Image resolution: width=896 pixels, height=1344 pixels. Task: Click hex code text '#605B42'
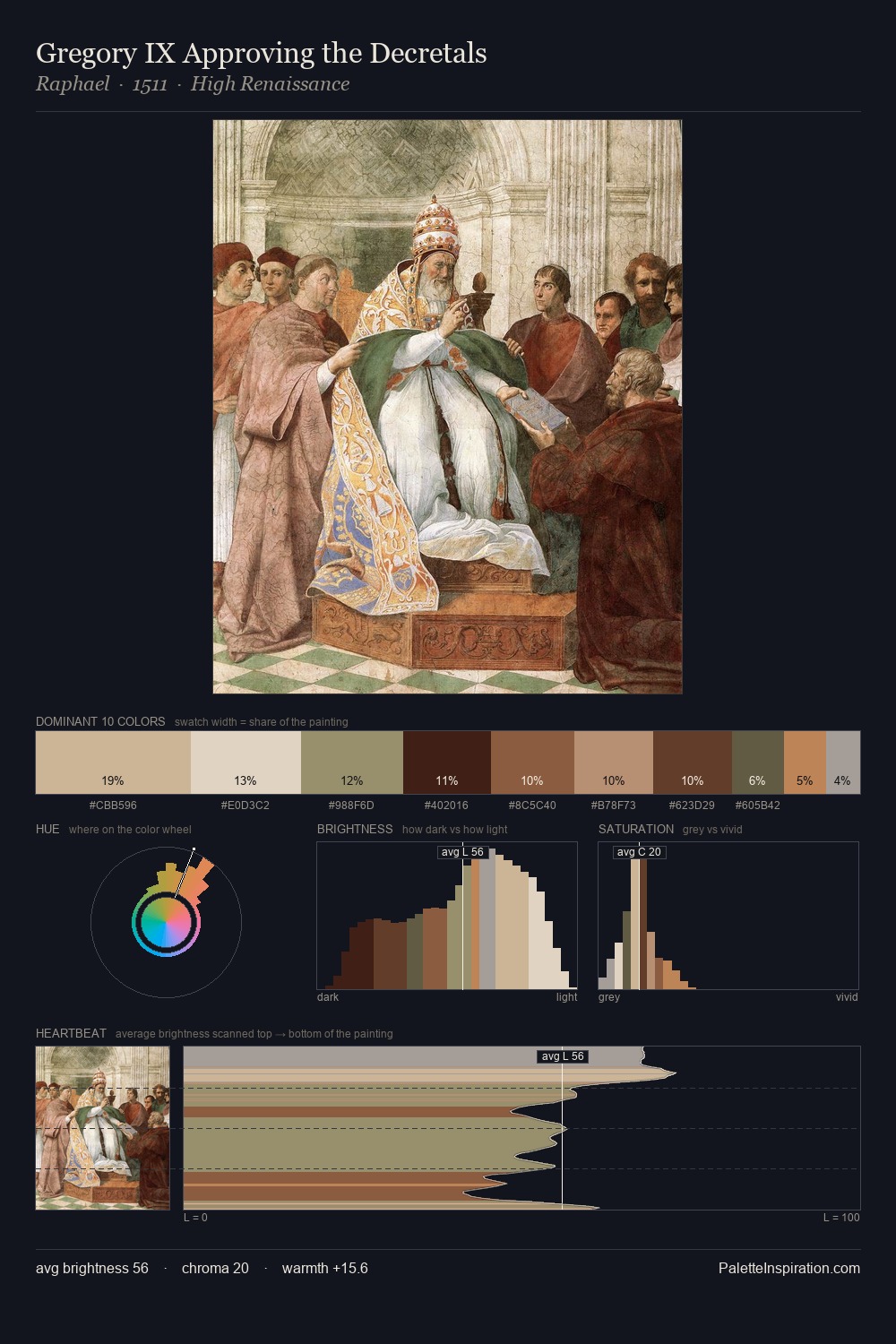758,805
